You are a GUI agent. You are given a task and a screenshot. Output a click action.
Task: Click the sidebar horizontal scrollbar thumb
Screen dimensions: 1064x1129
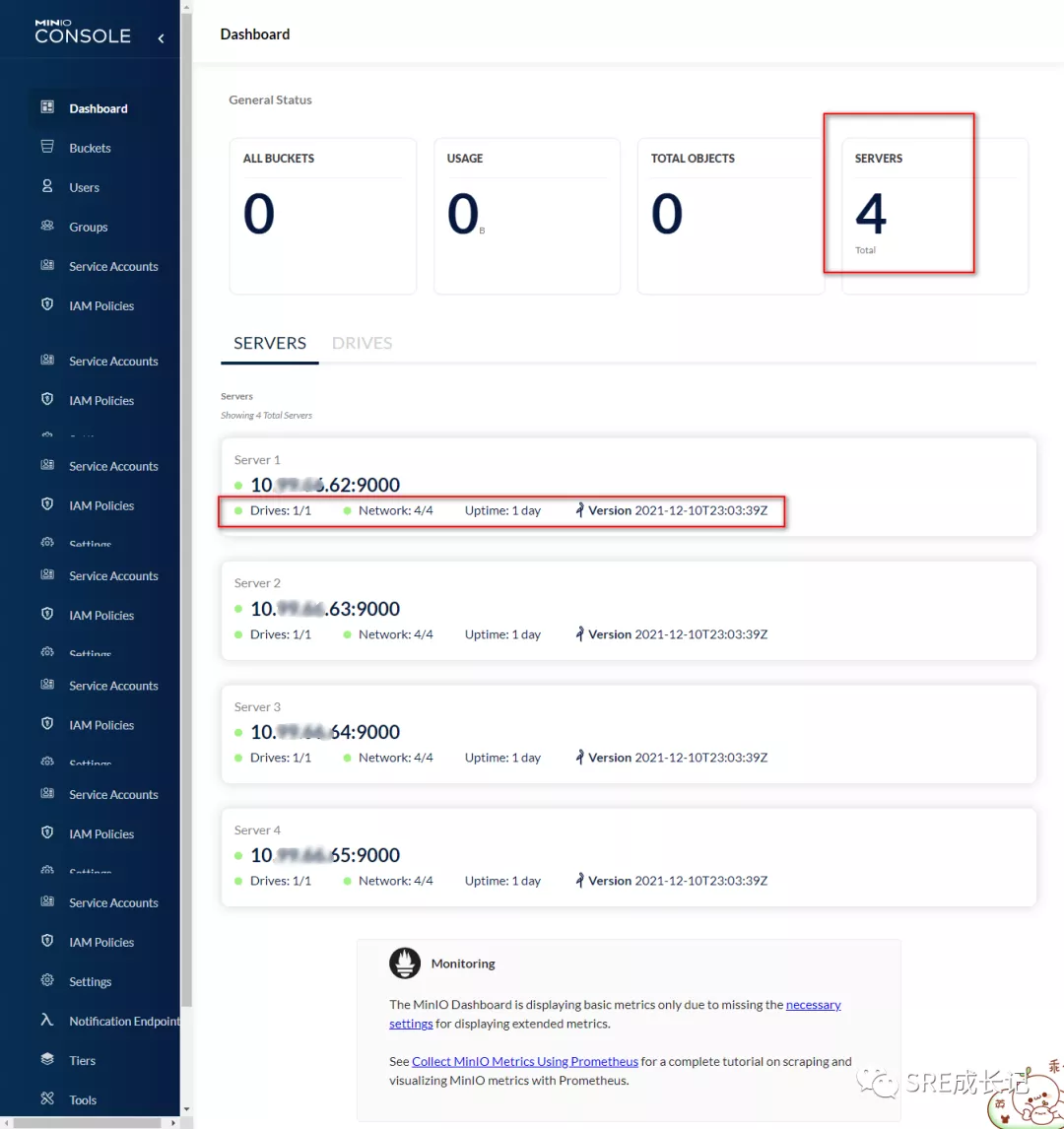click(87, 1122)
